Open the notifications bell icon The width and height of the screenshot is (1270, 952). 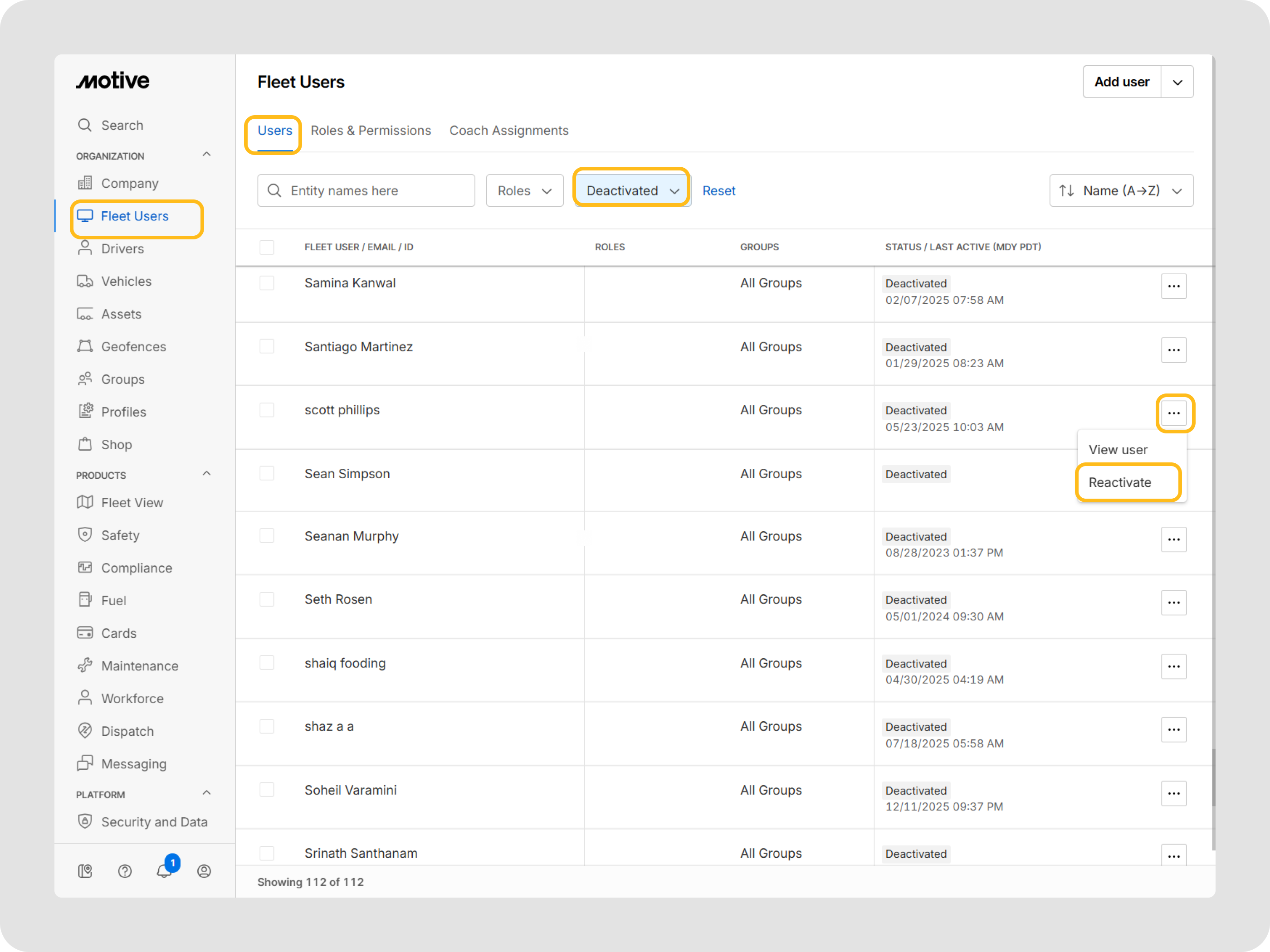click(x=164, y=870)
